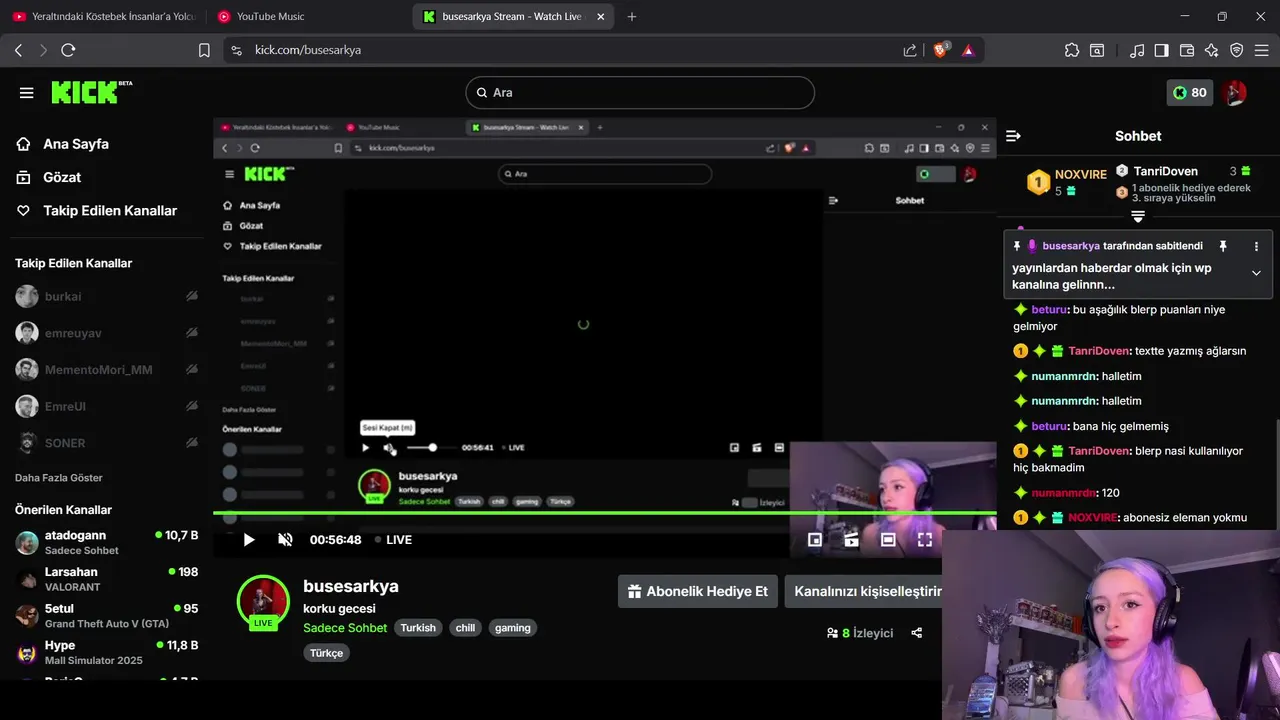The height and width of the screenshot is (720, 1280).
Task: Toggle the browser sidebar panel
Action: pos(1162,50)
